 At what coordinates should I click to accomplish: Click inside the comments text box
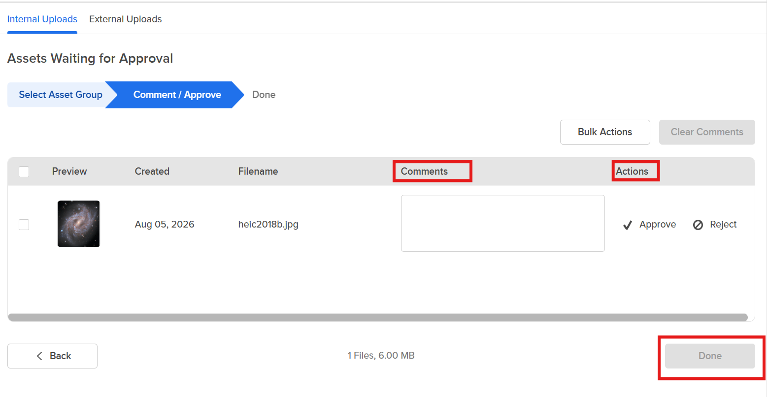503,224
